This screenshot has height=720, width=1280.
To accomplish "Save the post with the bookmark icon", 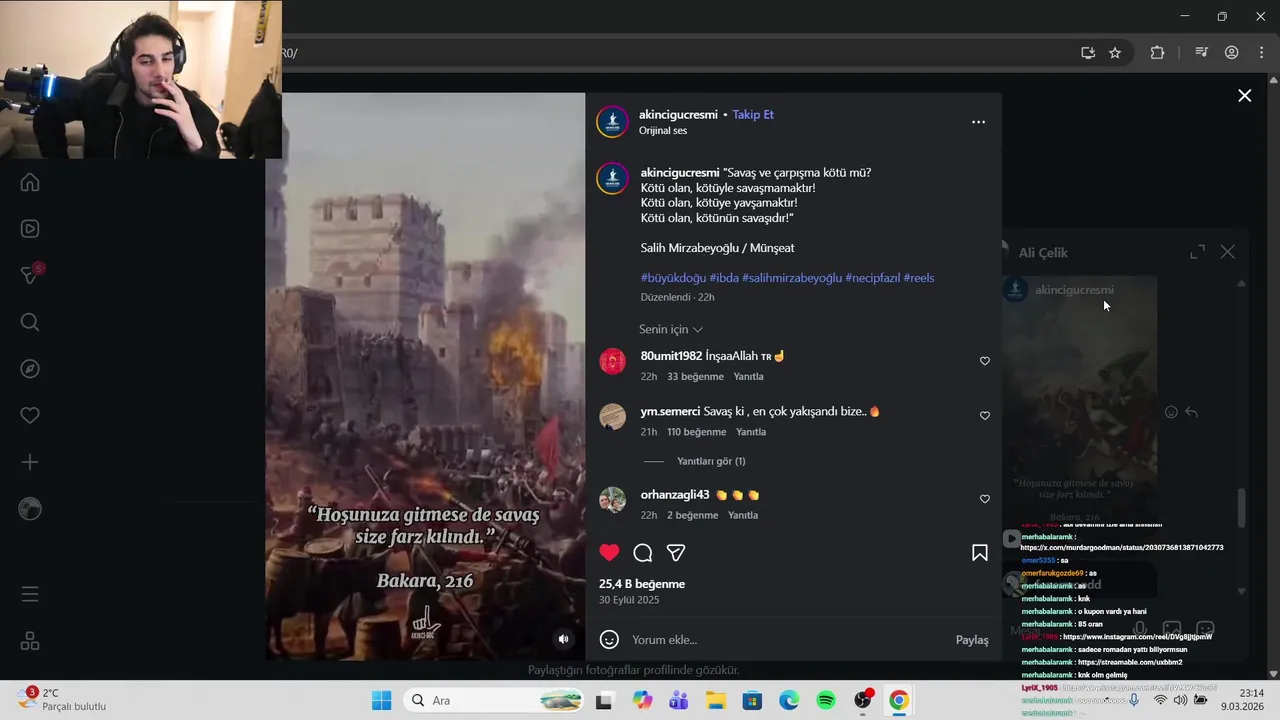I will pos(980,552).
